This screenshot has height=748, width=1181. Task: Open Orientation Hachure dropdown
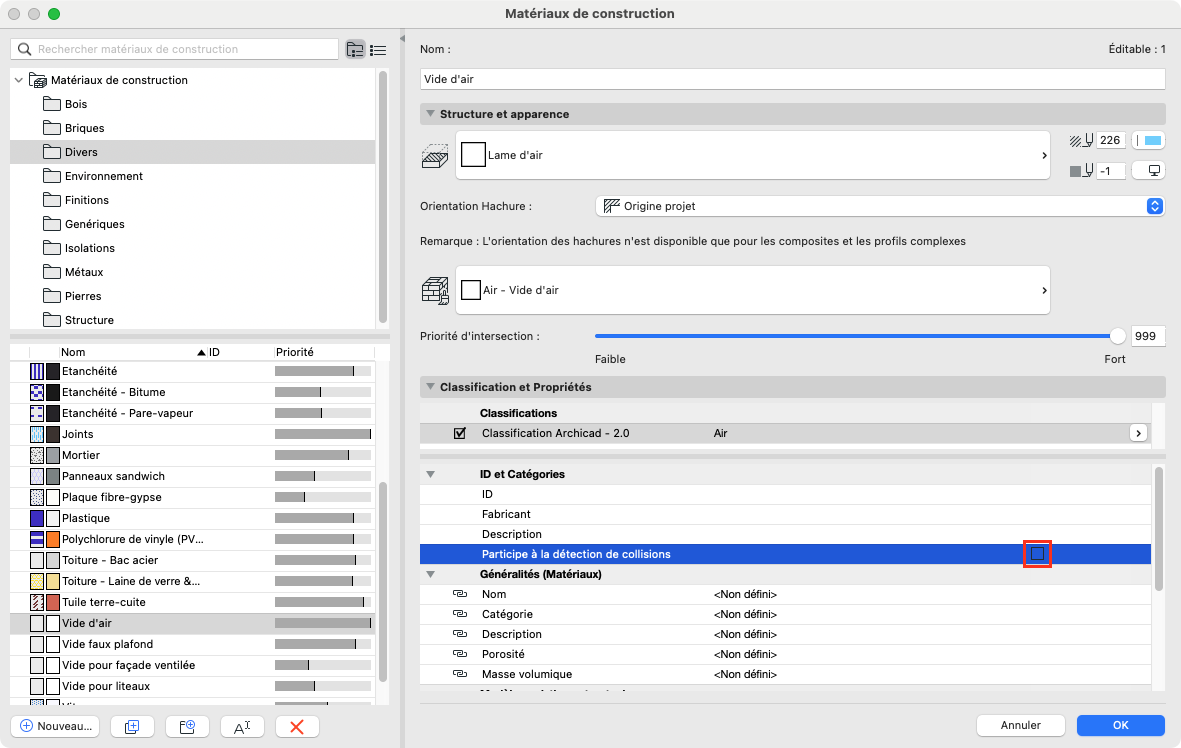880,206
